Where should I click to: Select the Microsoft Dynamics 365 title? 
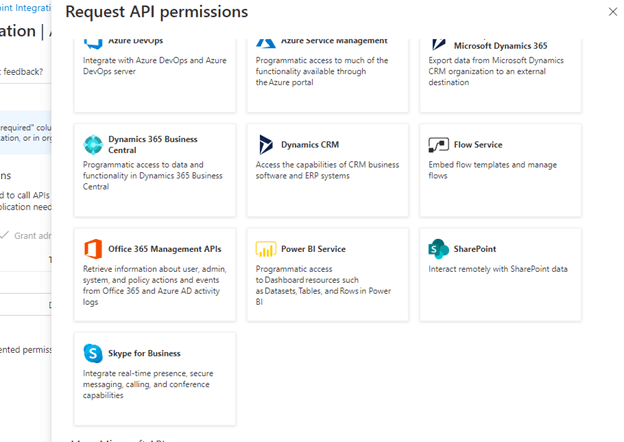tap(501, 46)
